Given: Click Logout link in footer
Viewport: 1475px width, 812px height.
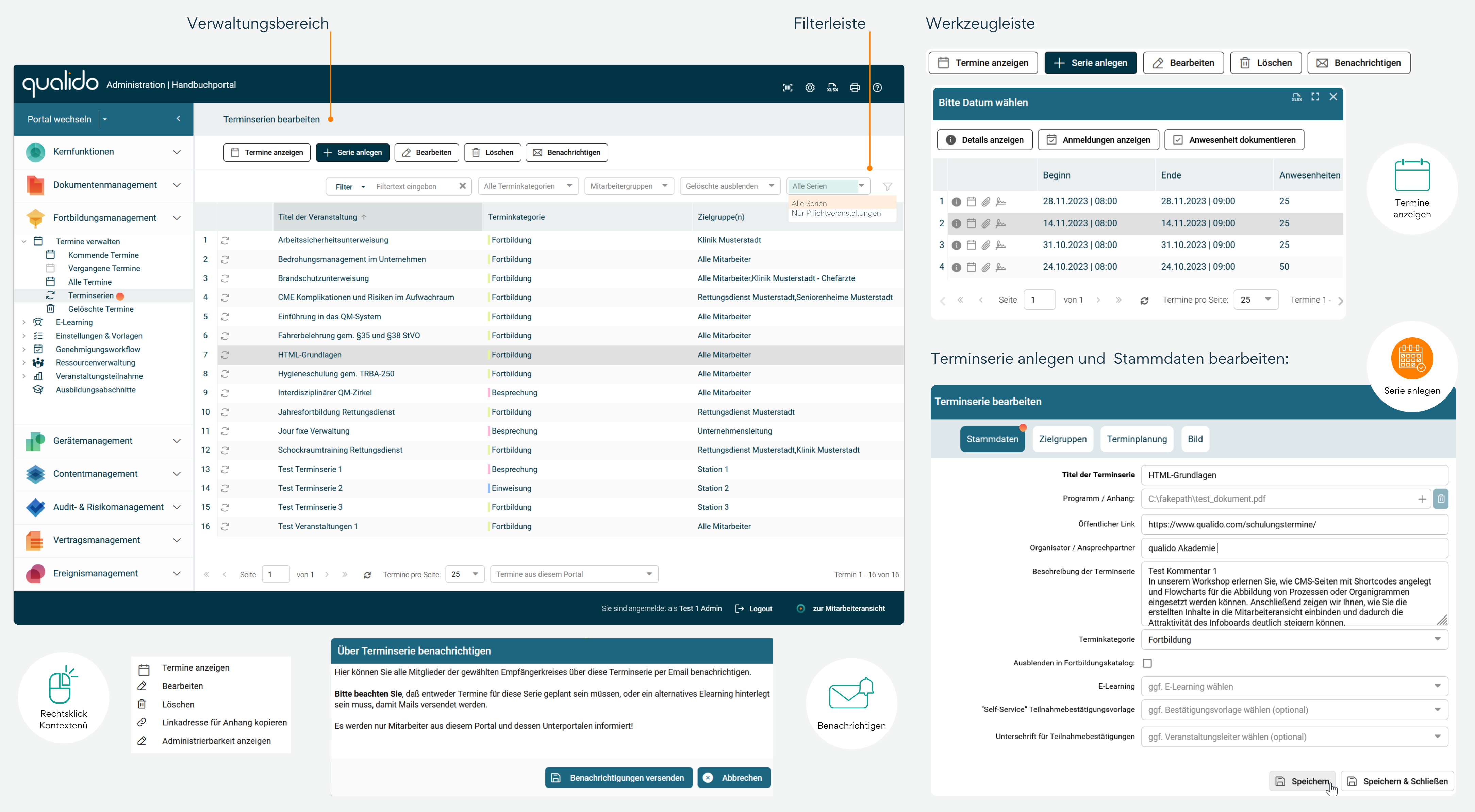Looking at the screenshot, I should tap(754, 608).
